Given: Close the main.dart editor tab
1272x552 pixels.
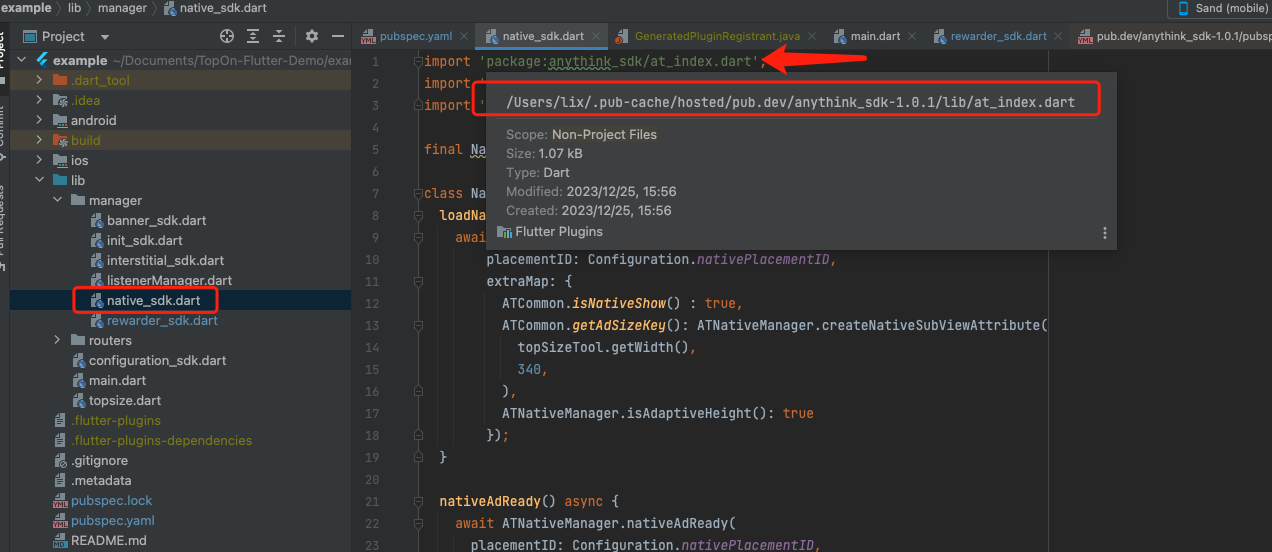Looking at the screenshot, I should pos(914,37).
